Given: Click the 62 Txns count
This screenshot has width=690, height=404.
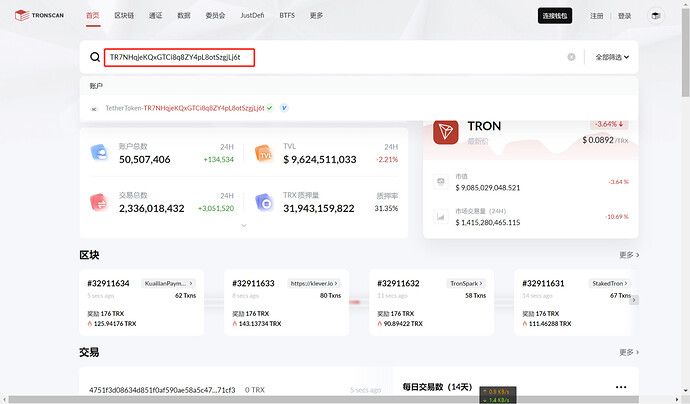Looking at the screenshot, I should [x=185, y=295].
